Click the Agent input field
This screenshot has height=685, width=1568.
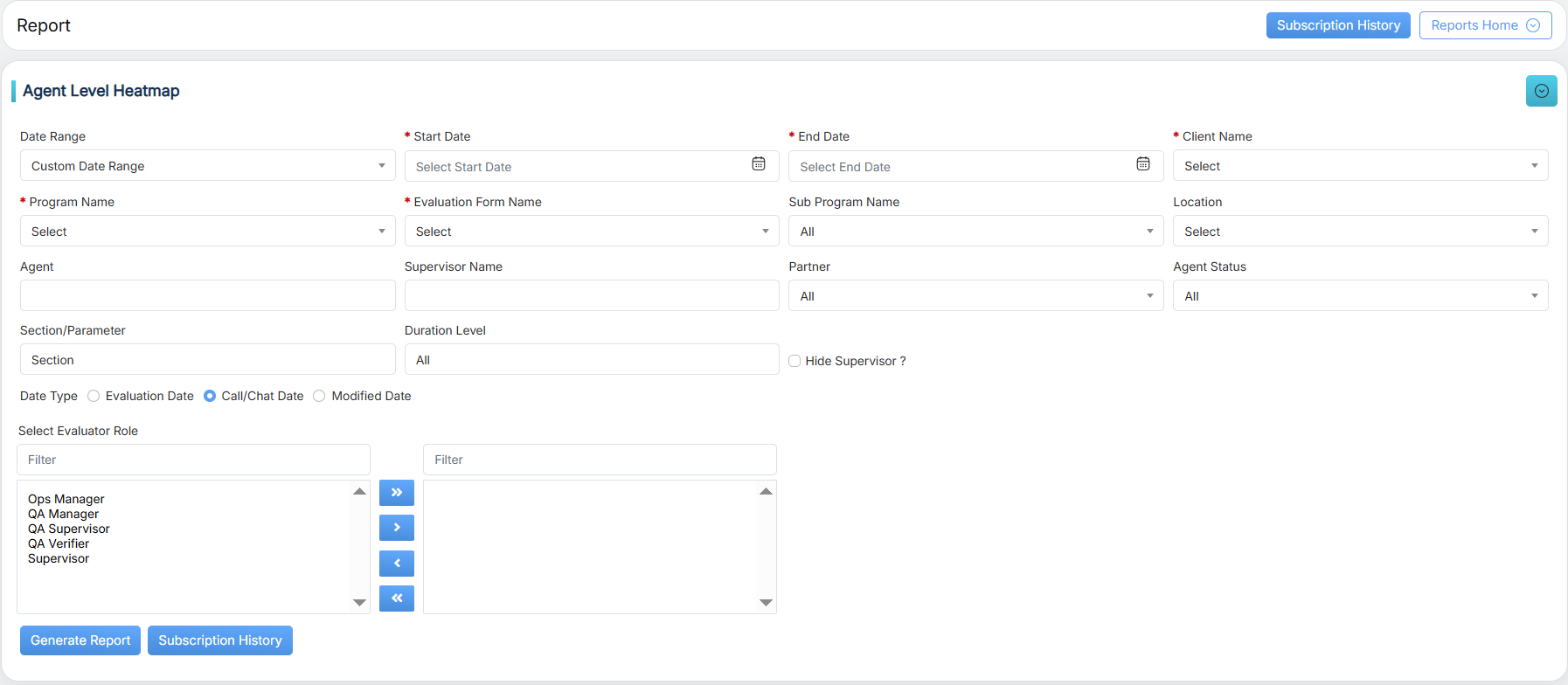(207, 295)
